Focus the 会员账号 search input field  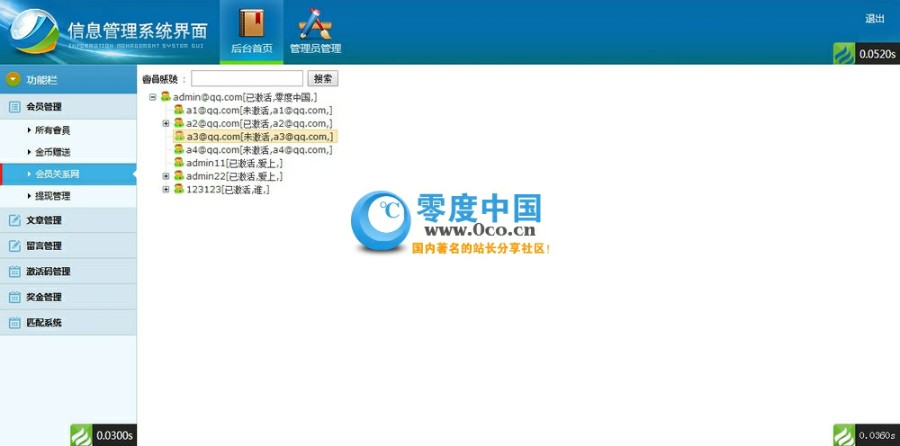pyautogui.click(x=247, y=79)
